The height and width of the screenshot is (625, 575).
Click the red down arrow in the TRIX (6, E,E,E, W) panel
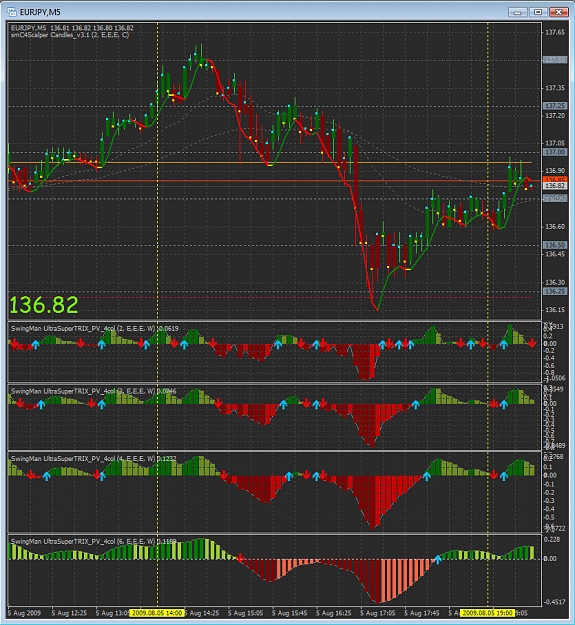point(240,558)
